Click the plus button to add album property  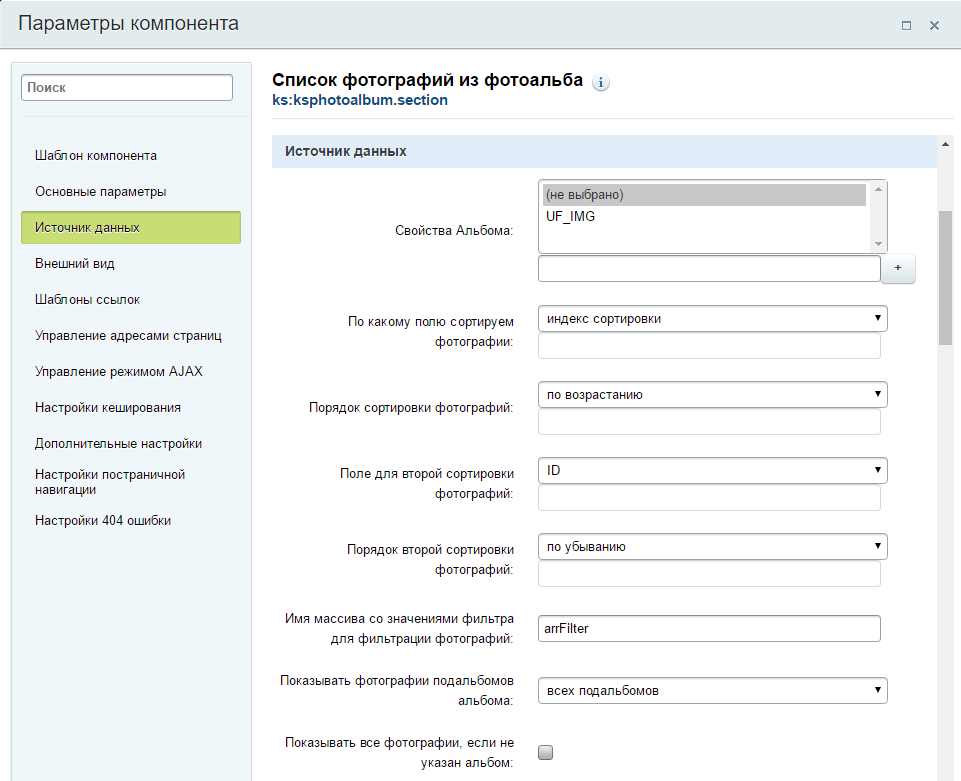pyautogui.click(x=898, y=268)
